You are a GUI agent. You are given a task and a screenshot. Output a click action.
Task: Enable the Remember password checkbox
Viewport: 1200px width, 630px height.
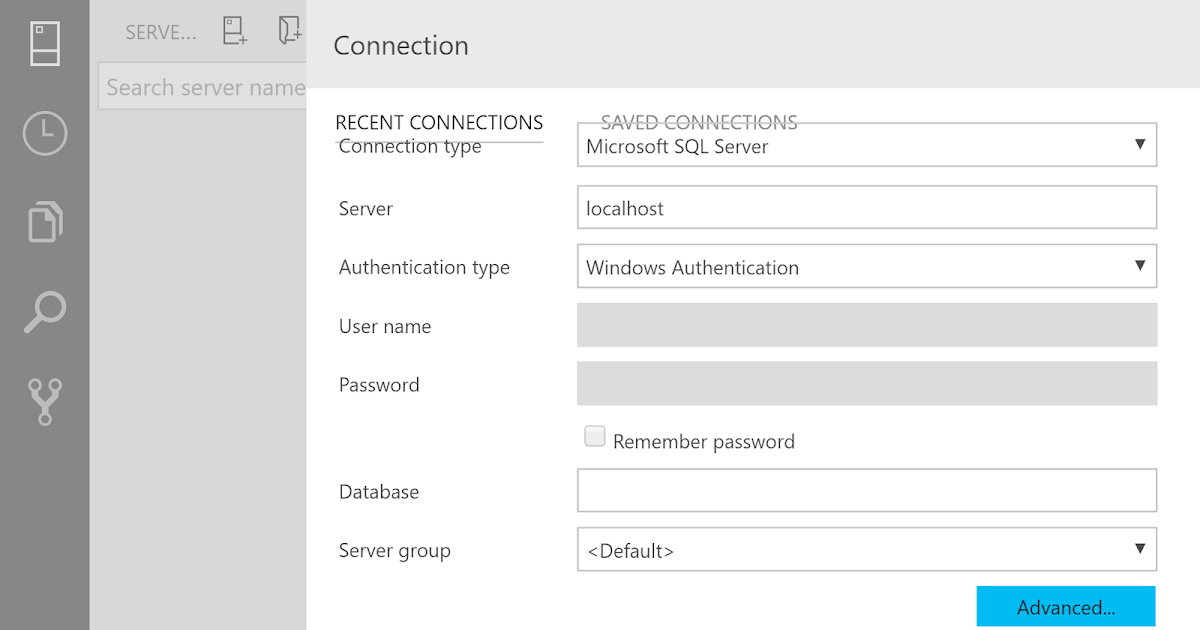pos(595,436)
